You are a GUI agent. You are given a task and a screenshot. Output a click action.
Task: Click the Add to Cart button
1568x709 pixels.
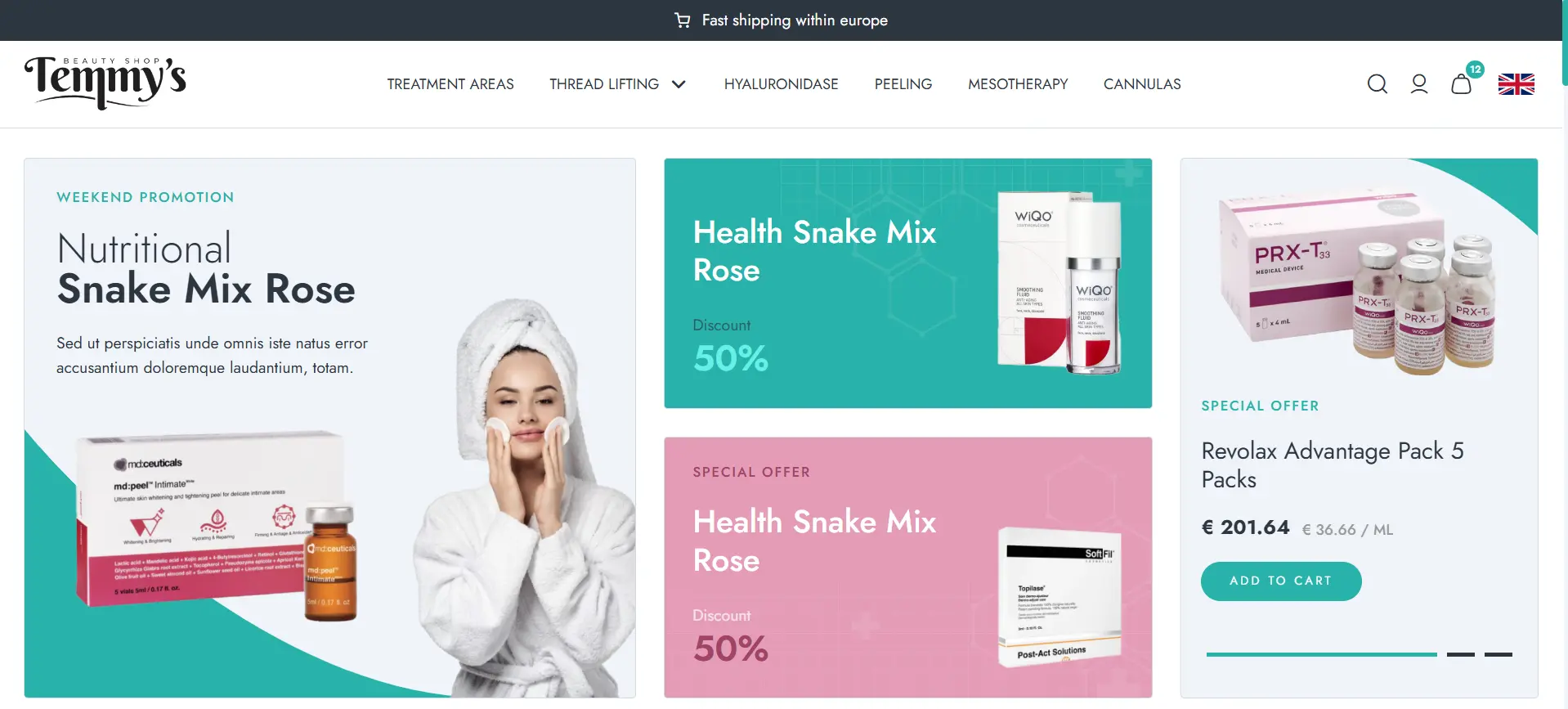[1281, 581]
